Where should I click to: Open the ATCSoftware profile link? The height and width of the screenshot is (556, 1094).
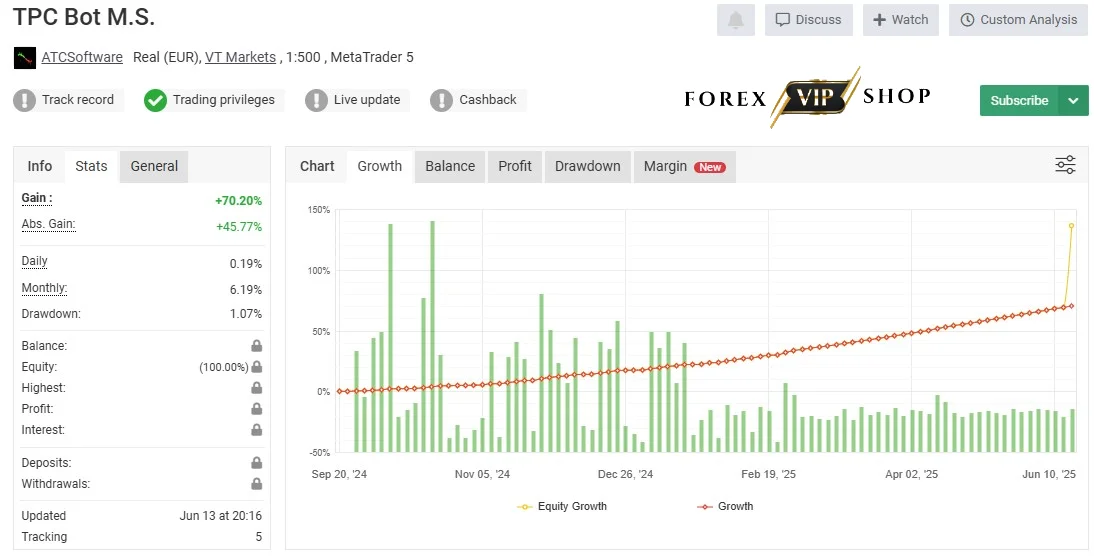82,57
